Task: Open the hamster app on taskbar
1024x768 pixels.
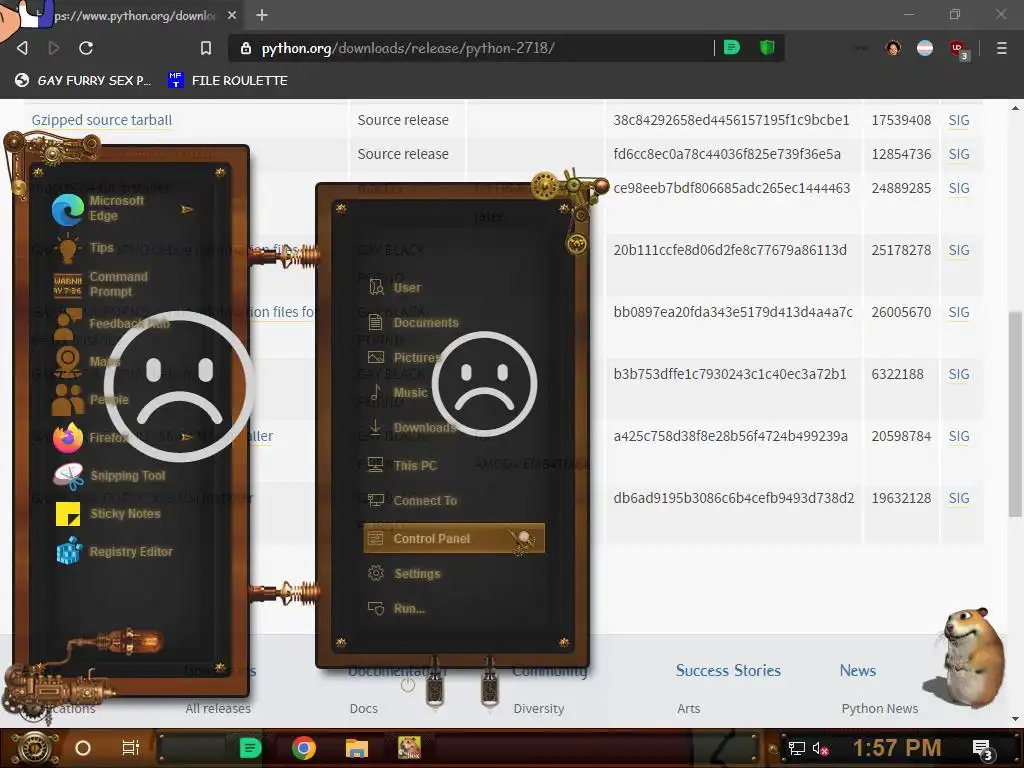Action: tap(409, 748)
